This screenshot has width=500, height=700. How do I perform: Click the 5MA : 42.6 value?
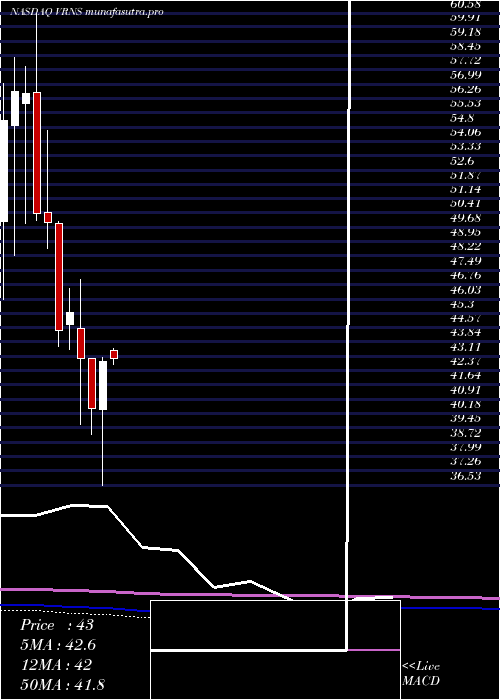58,645
